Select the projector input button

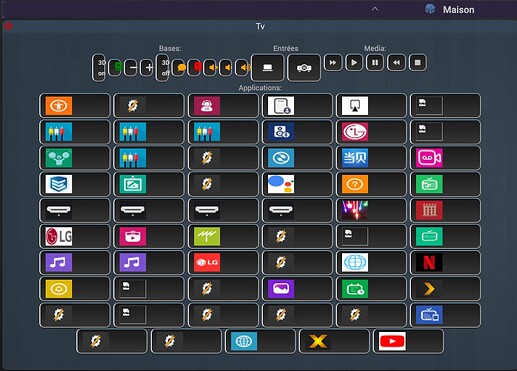click(304, 68)
